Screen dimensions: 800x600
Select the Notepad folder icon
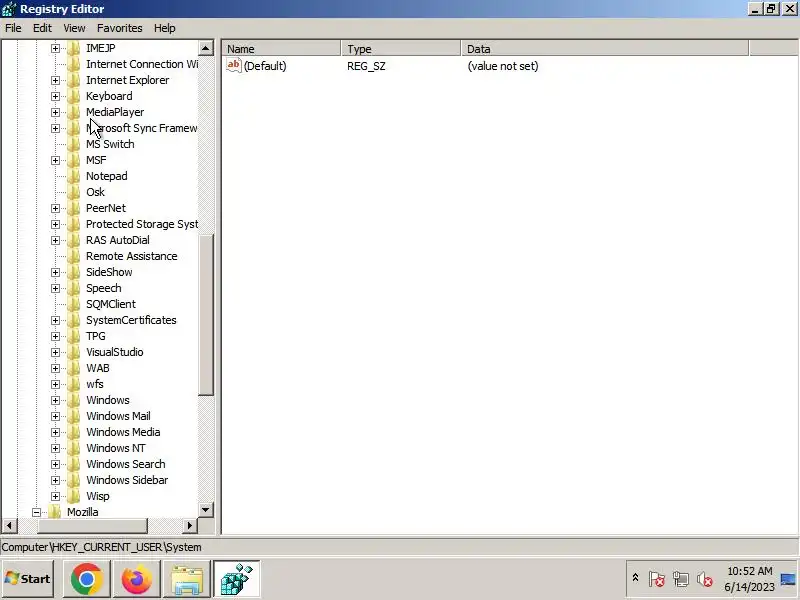(x=74, y=177)
